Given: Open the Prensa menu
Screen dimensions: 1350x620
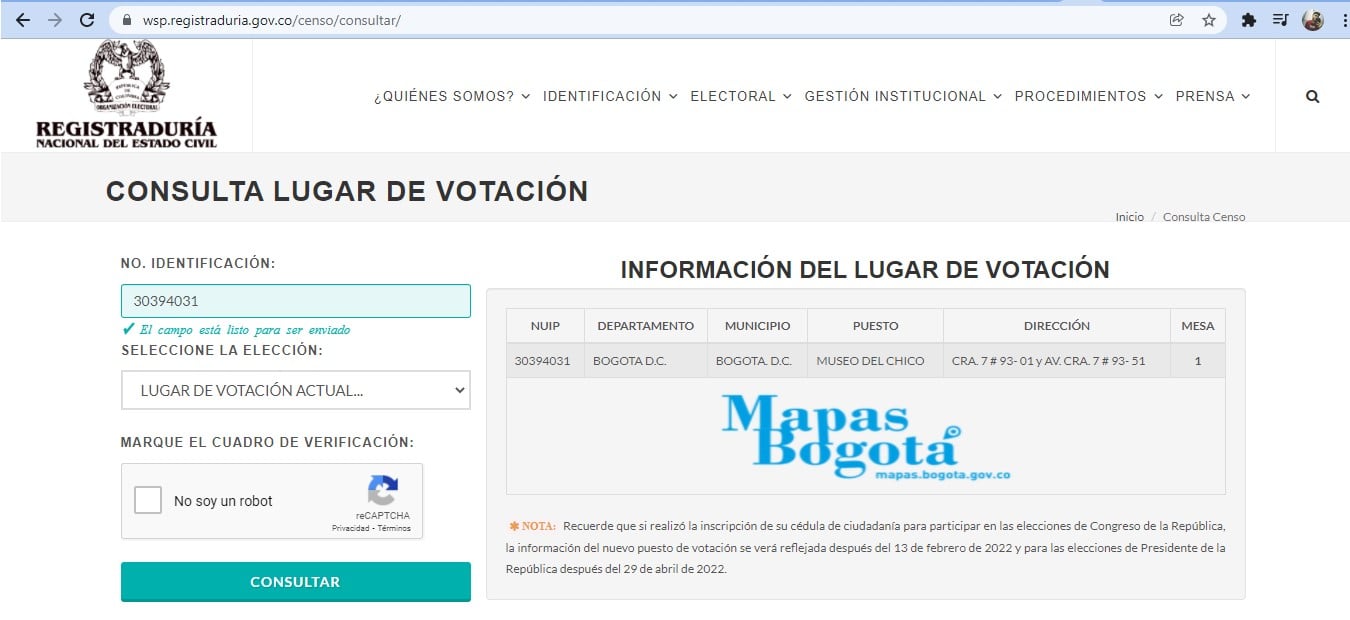Looking at the screenshot, I should [1212, 97].
